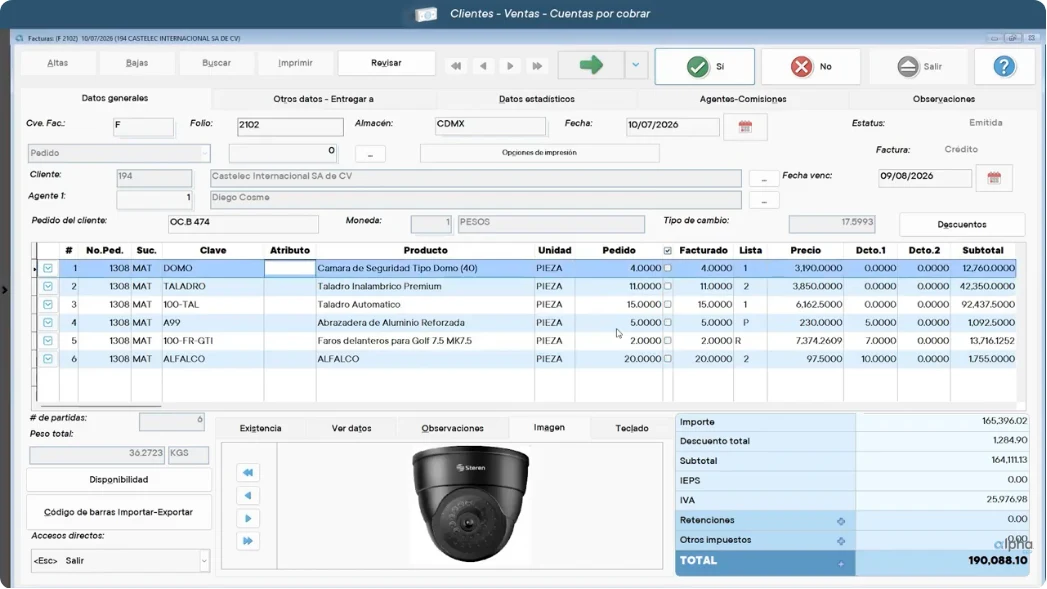
Task: Show first image with double-left arrow
Action: (x=248, y=472)
